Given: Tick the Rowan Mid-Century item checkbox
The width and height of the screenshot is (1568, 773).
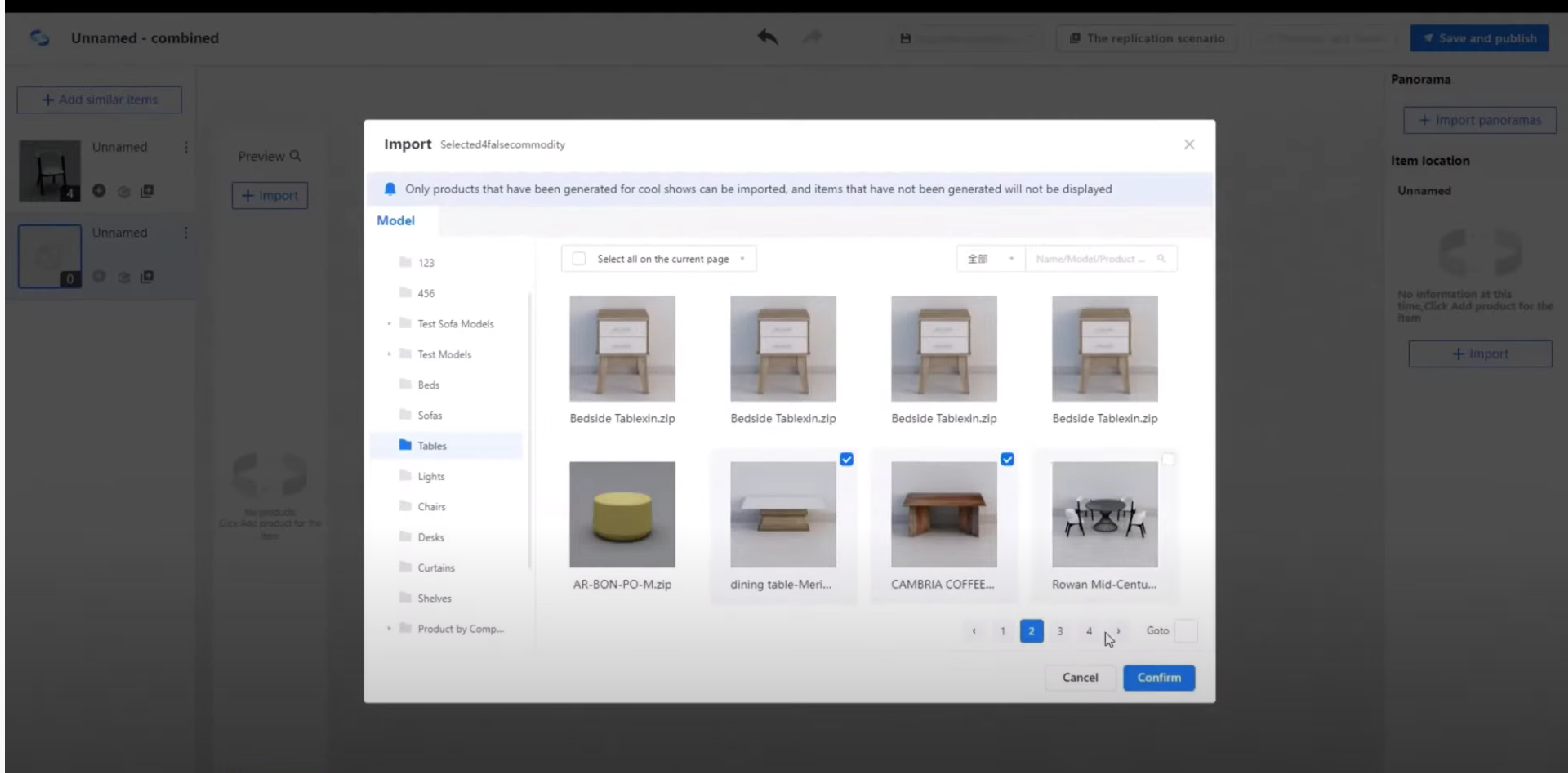Looking at the screenshot, I should click(1168, 459).
